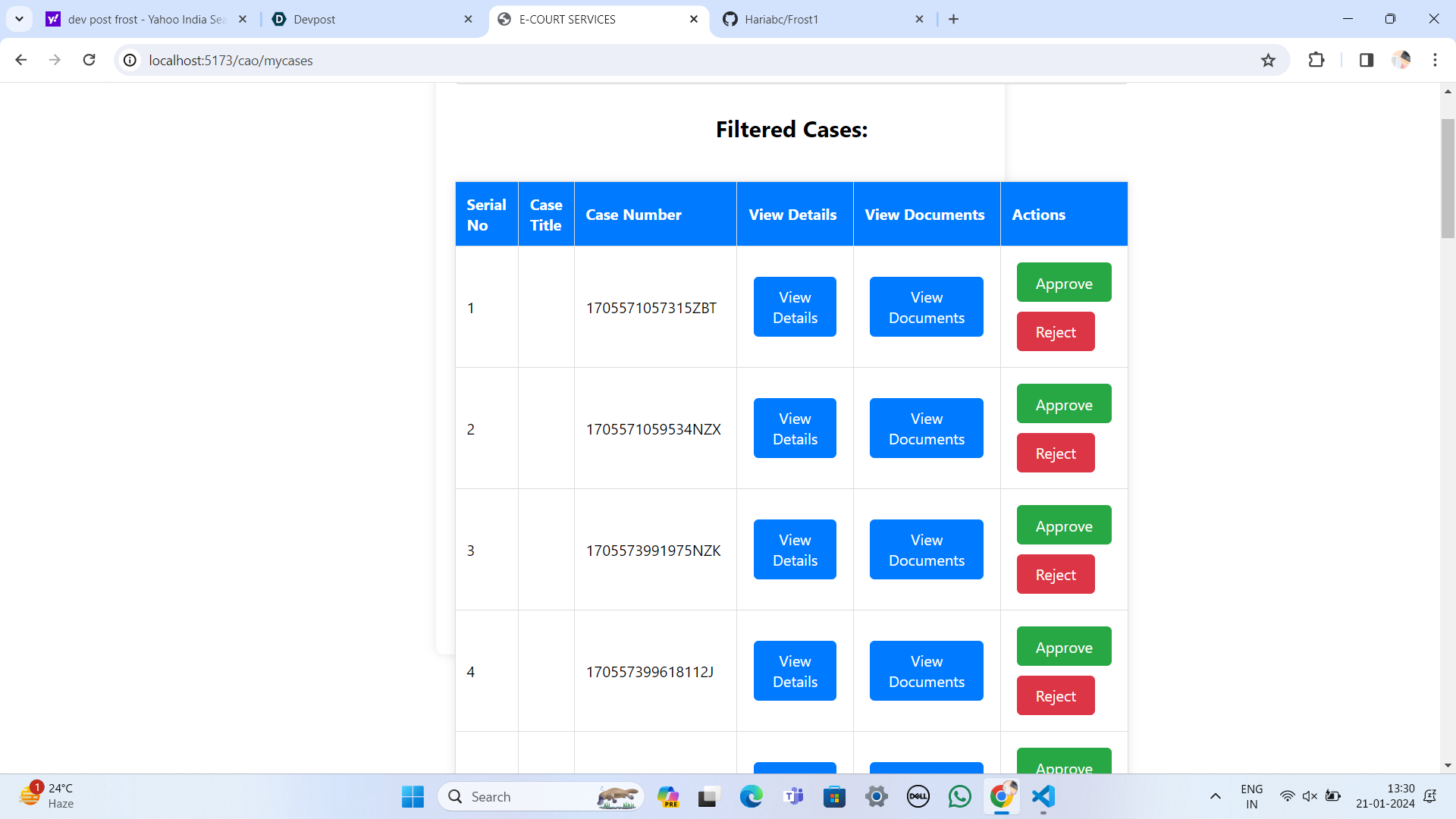The height and width of the screenshot is (819, 1456).
Task: Show hidden system tray icons
Action: pos(1215,796)
